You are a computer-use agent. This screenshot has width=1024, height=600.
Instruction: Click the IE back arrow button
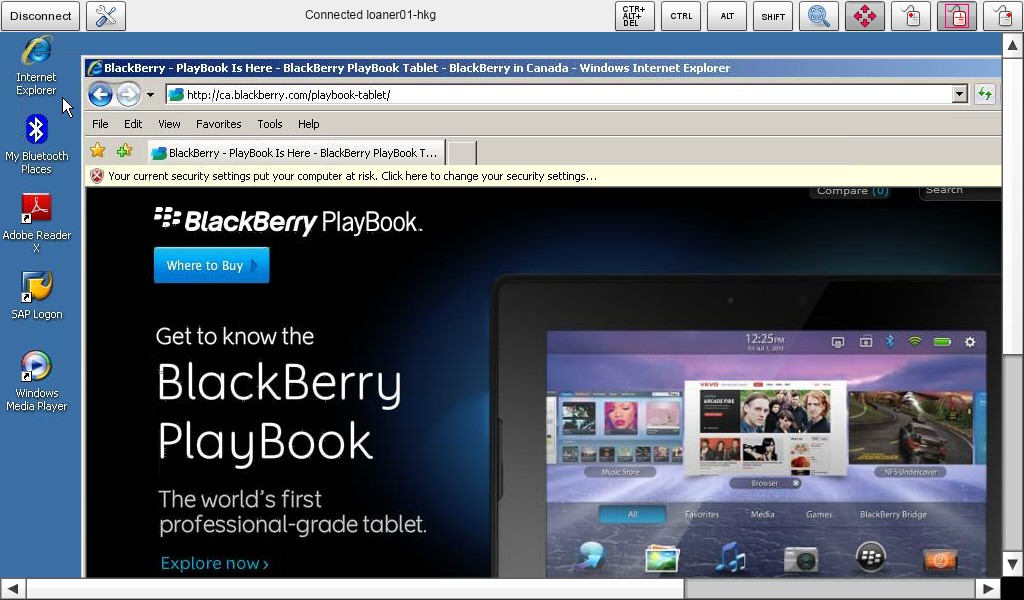click(100, 95)
